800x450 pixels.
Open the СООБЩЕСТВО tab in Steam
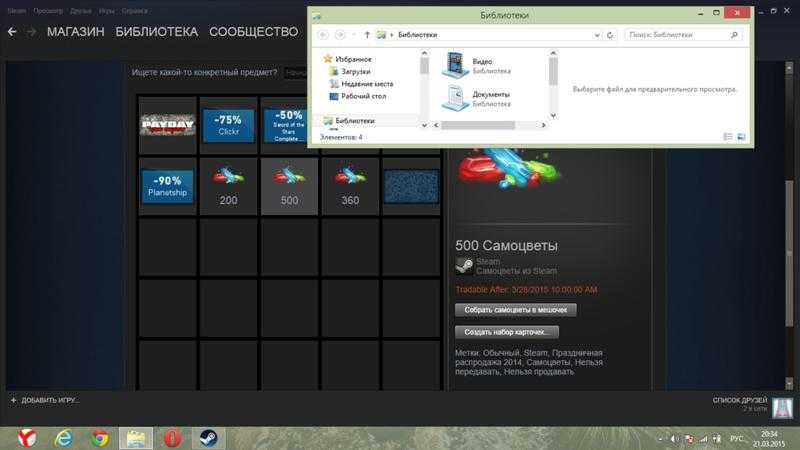coord(254,32)
